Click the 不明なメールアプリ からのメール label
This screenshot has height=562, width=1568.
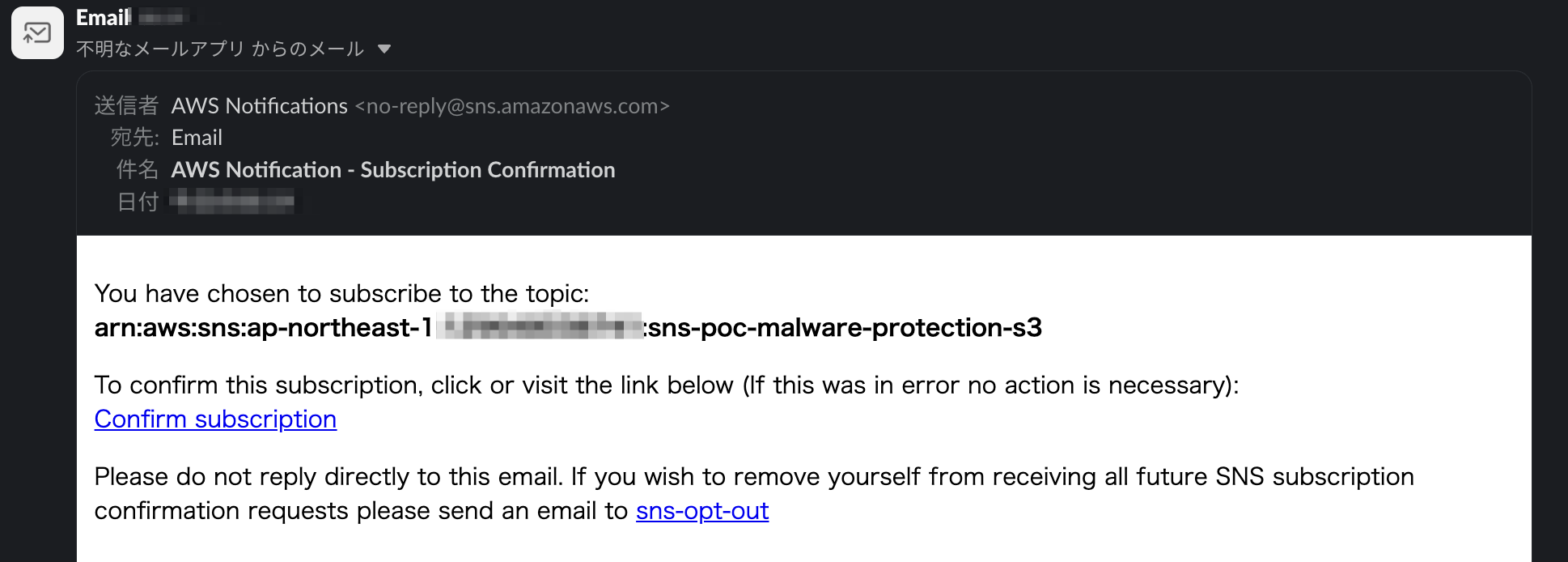(219, 49)
